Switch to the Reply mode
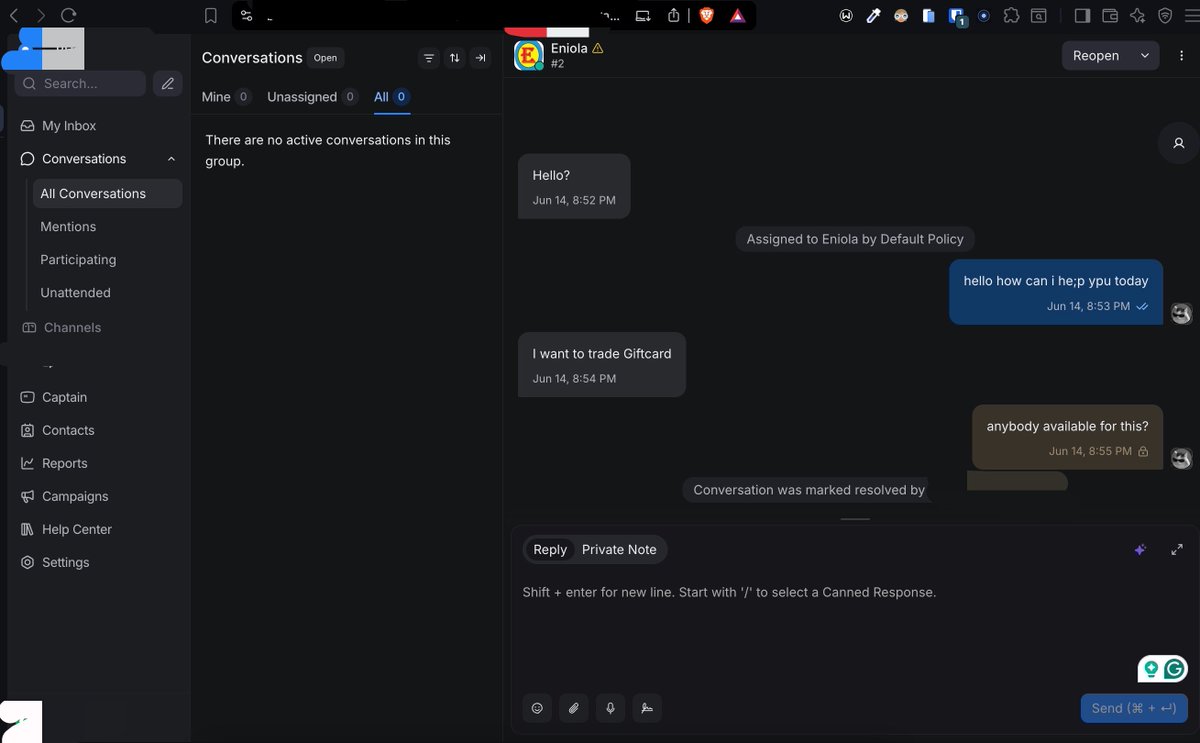The image size is (1200, 743). click(550, 549)
